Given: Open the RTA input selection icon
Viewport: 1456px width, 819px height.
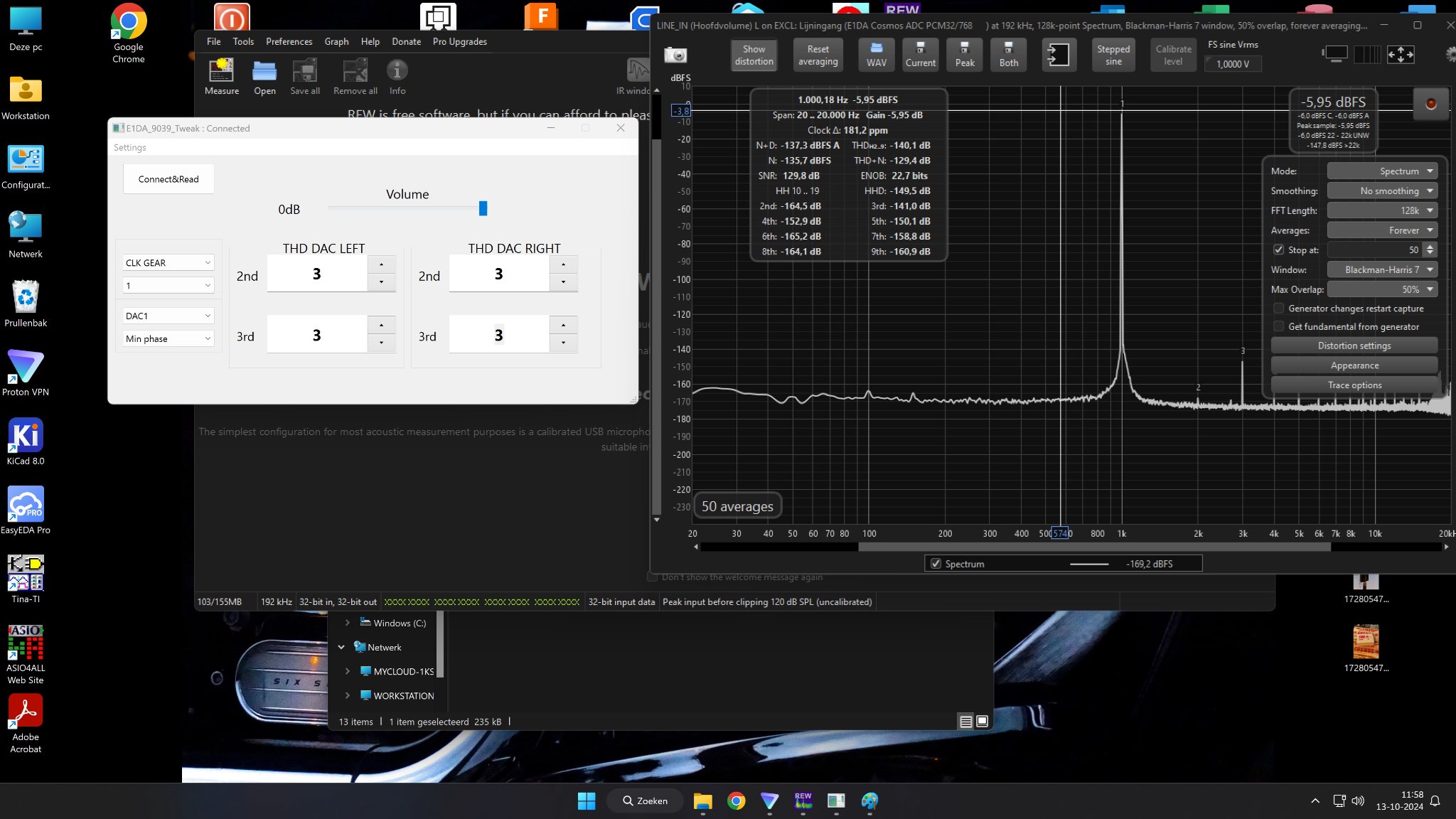Looking at the screenshot, I should pos(1059,55).
